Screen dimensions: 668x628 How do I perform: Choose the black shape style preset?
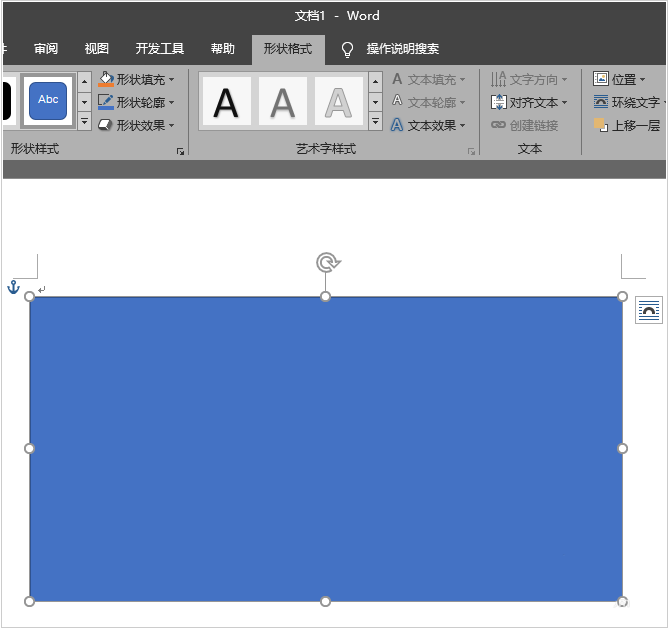(7, 101)
